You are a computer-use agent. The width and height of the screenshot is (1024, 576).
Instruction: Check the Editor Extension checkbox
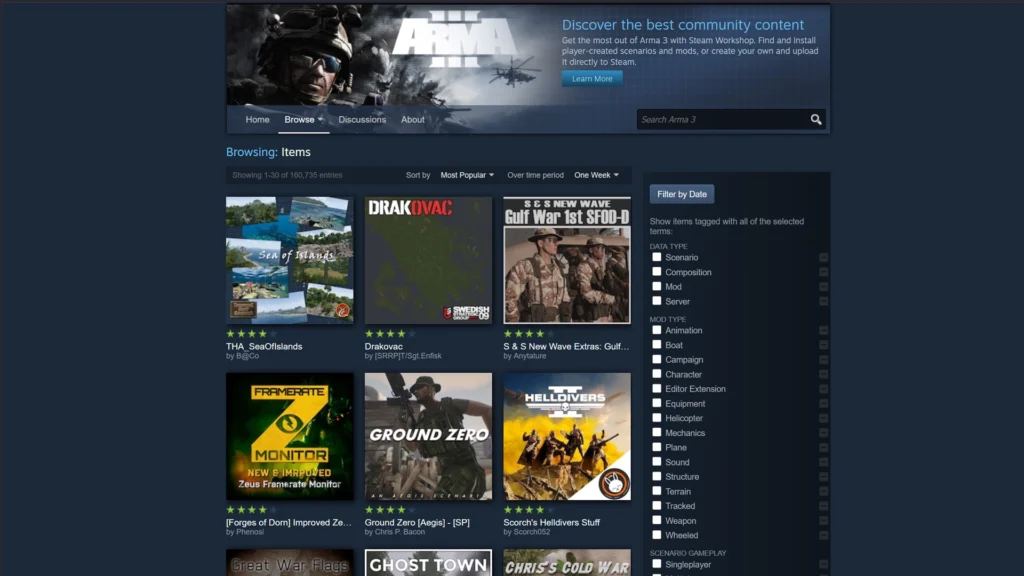(x=656, y=388)
